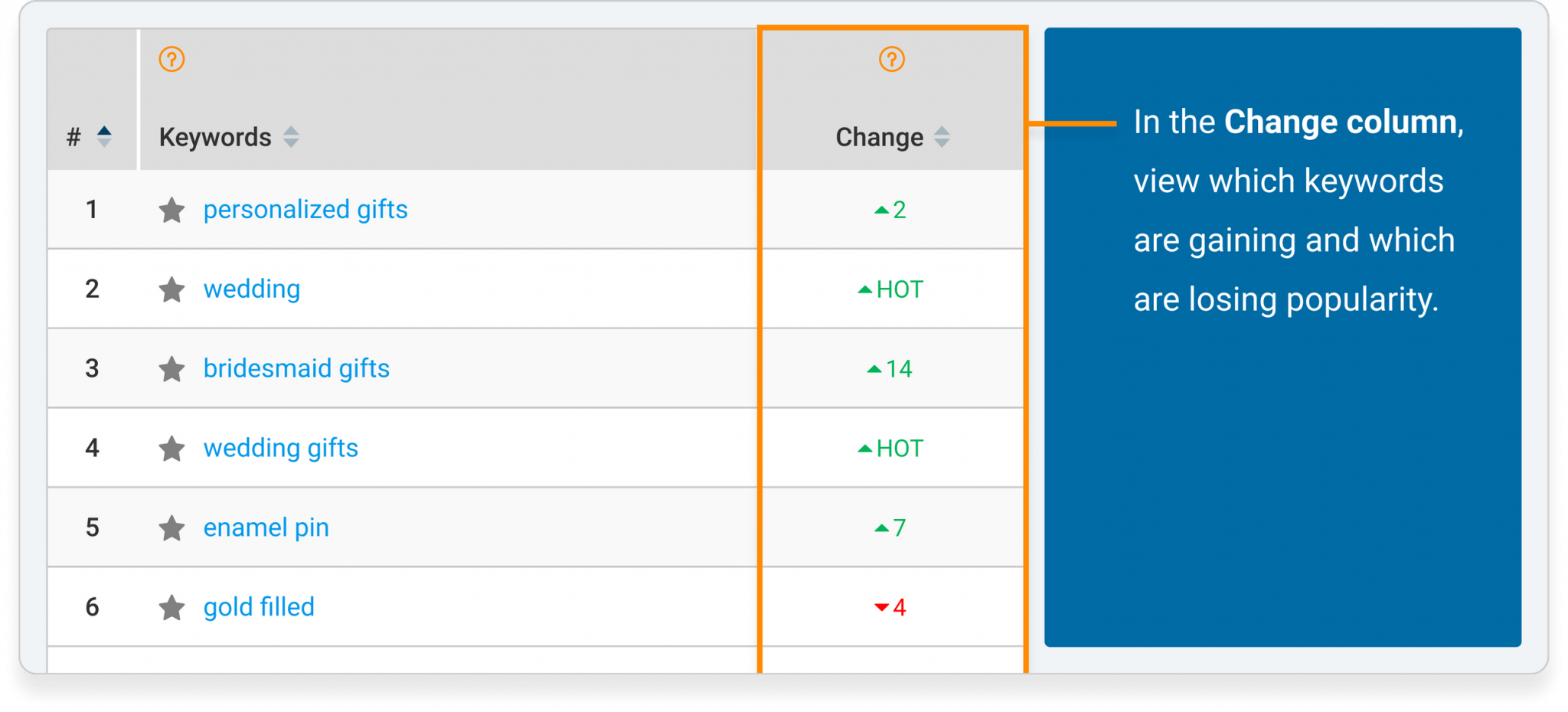This screenshot has height=712, width=1568.
Task: Open the bridesmaid gifts link
Action: 296,368
